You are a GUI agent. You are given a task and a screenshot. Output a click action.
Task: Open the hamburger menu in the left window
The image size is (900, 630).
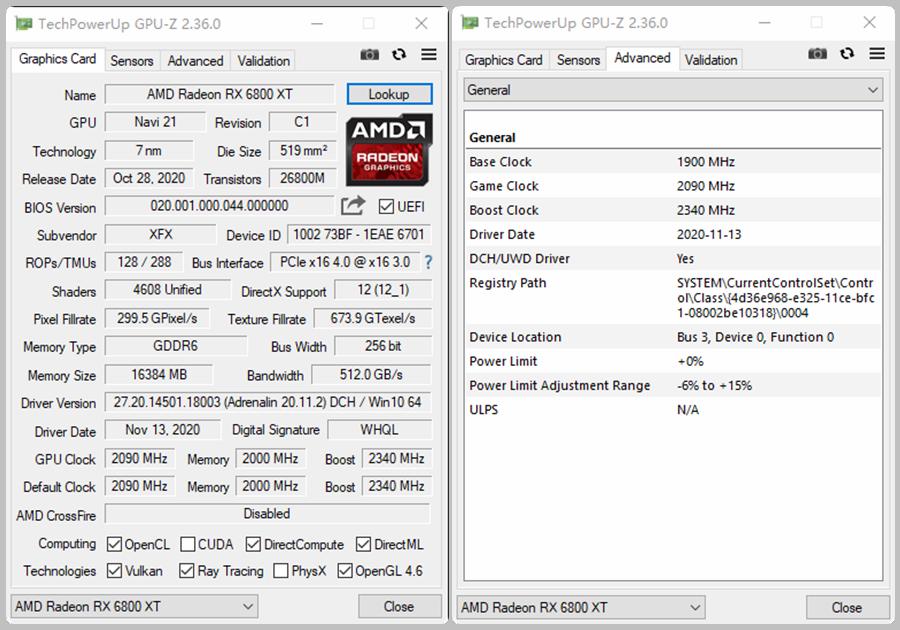pos(428,56)
